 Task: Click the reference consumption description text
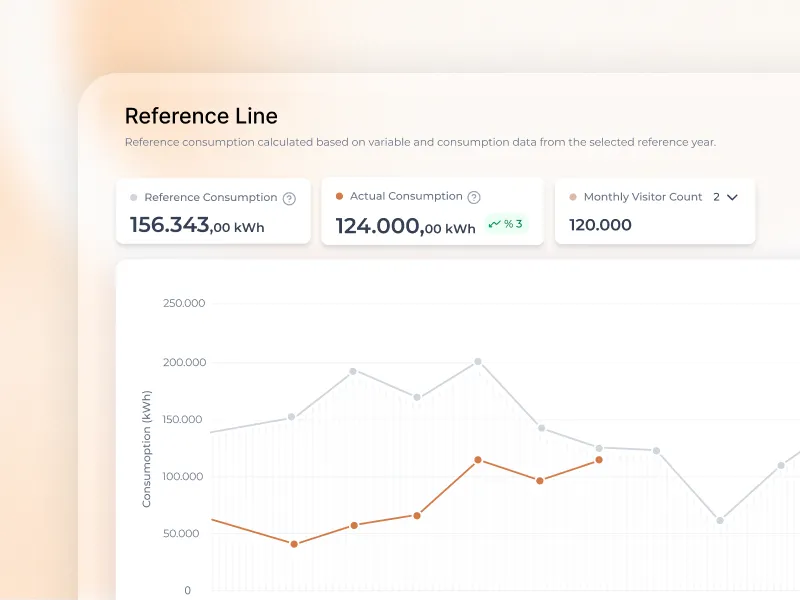pyautogui.click(x=420, y=142)
